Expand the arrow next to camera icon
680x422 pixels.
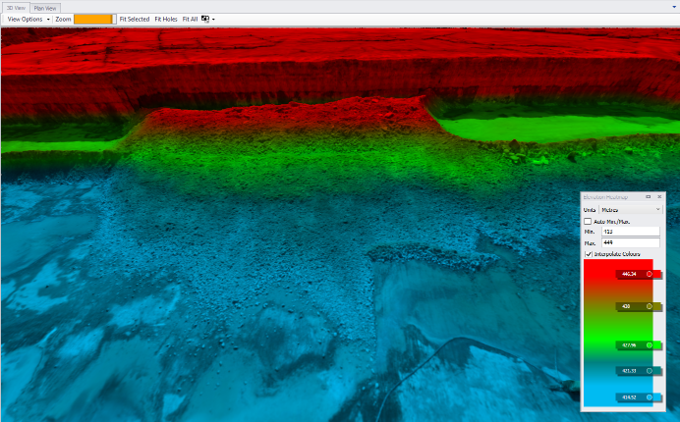point(213,20)
